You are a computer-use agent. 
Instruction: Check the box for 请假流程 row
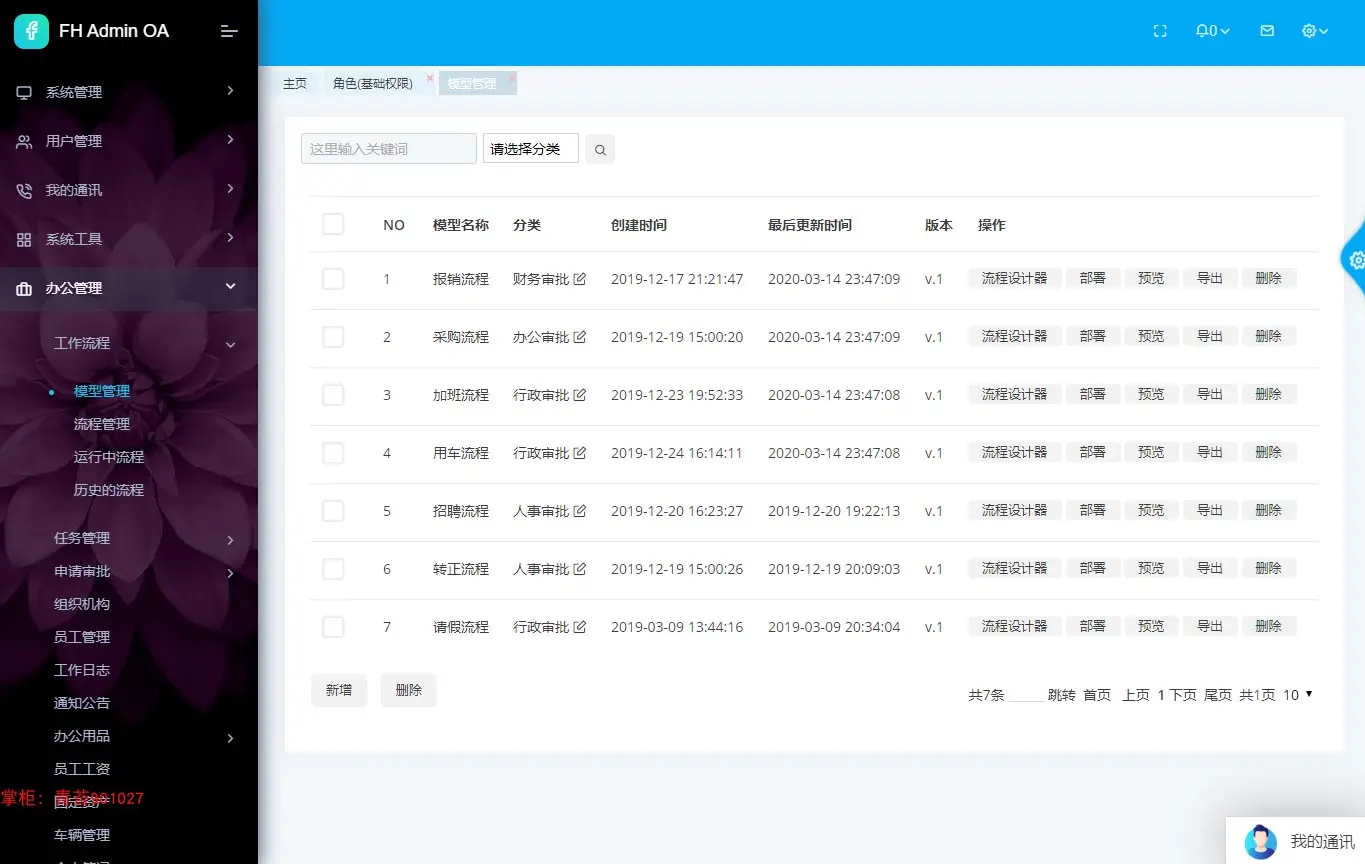pos(333,627)
